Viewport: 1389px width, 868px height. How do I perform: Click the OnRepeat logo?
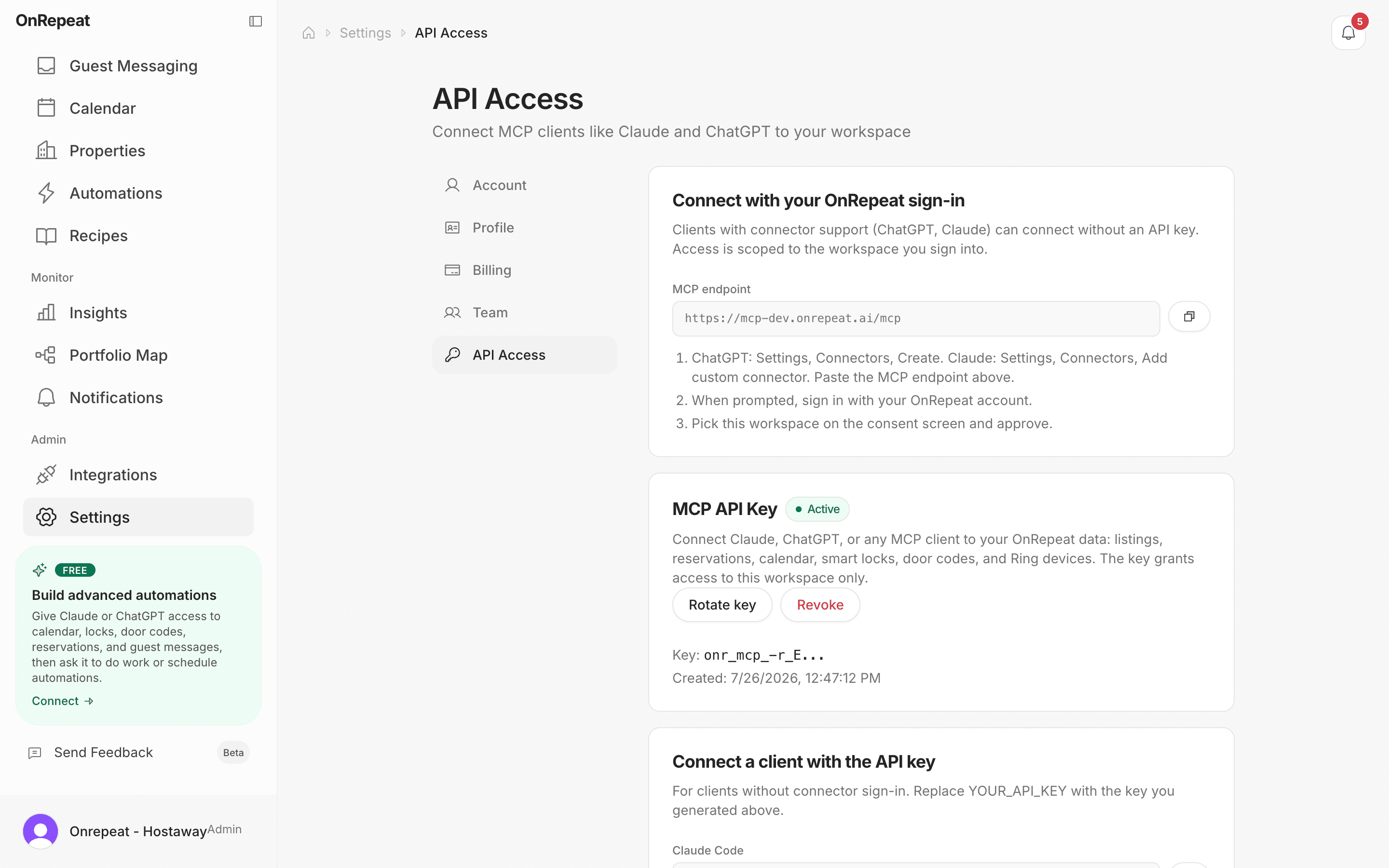click(x=53, y=21)
